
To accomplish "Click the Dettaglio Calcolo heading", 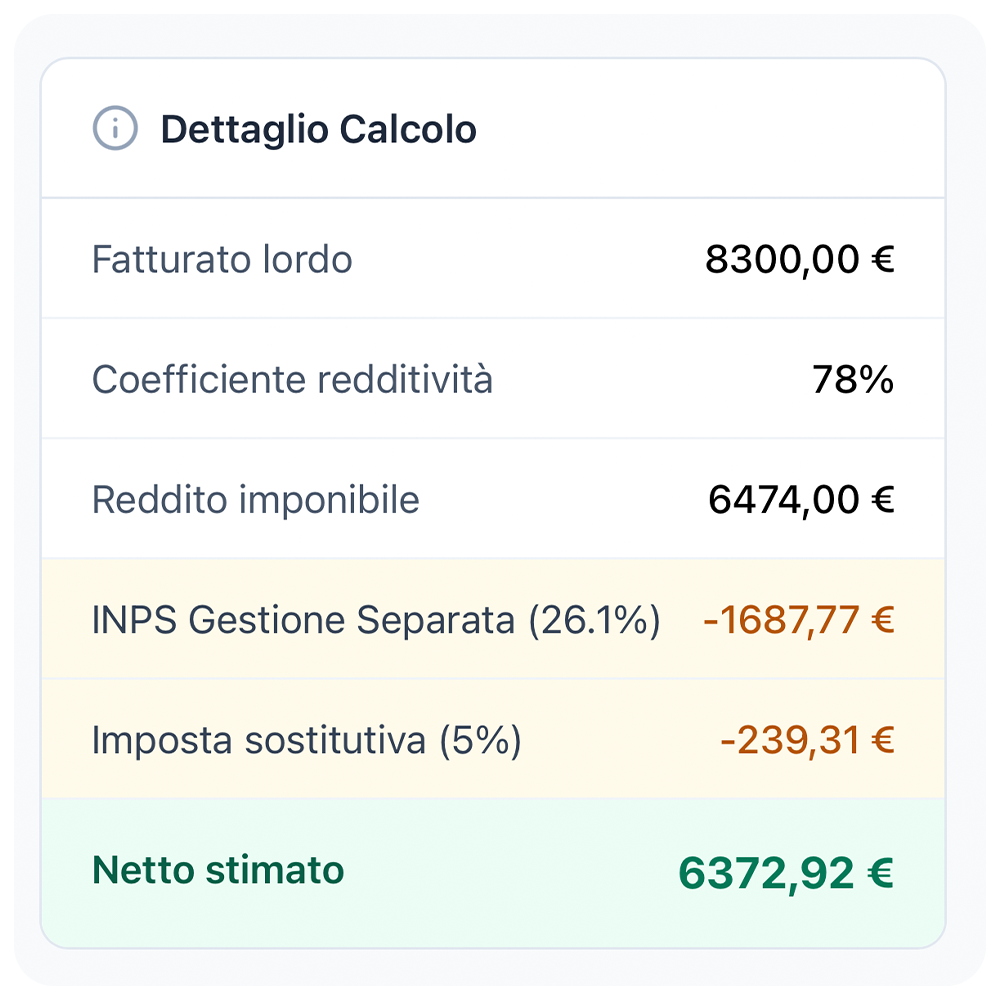I will pyautogui.click(x=318, y=130).
